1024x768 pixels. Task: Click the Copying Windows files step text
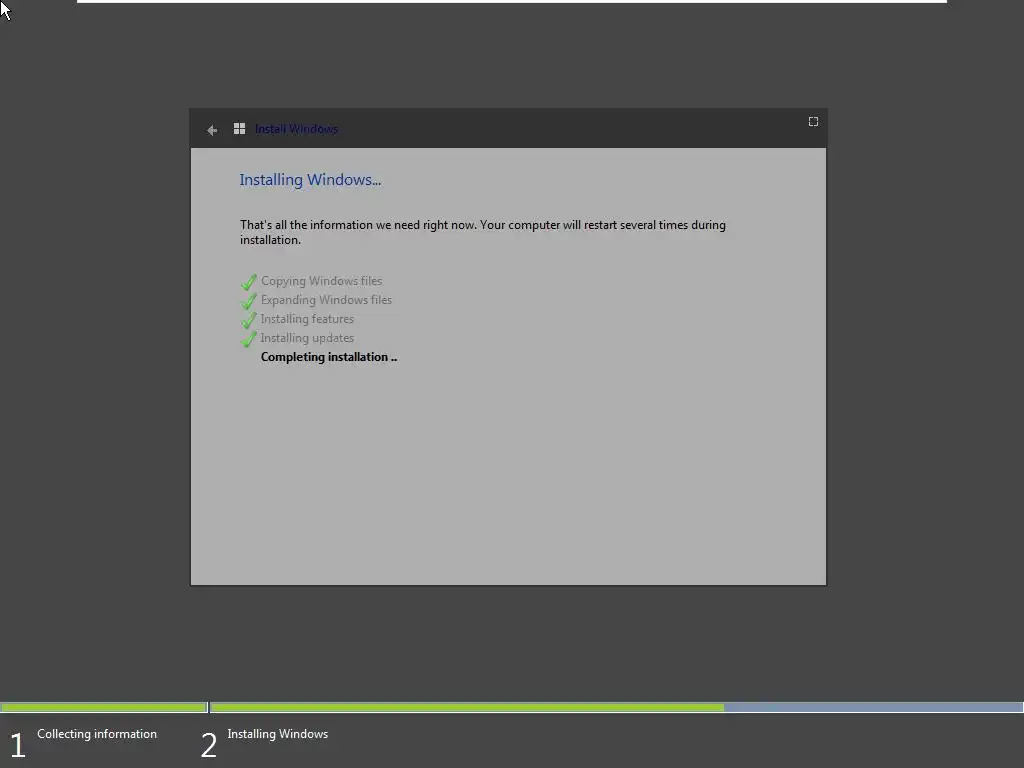click(x=321, y=281)
